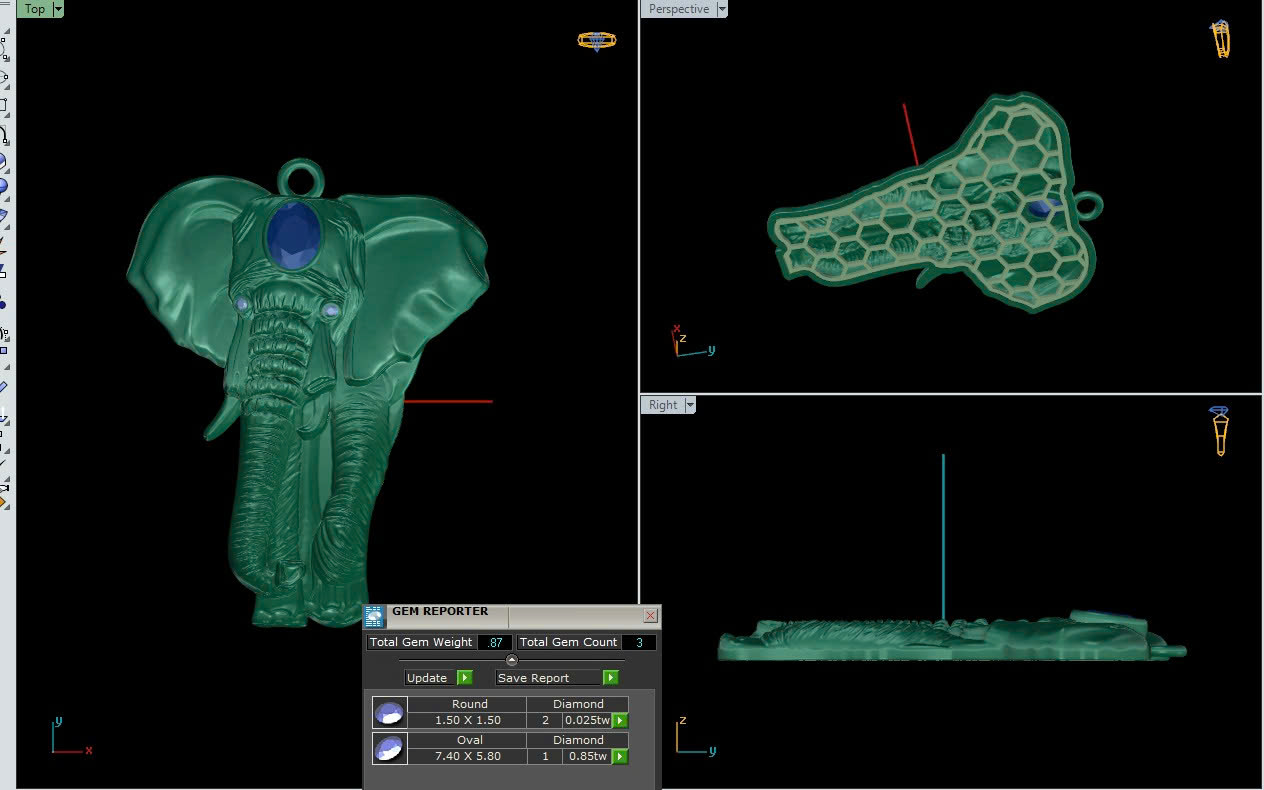The image size is (1264, 790).
Task: Activate the Perspective viewport label tab
Action: point(678,9)
